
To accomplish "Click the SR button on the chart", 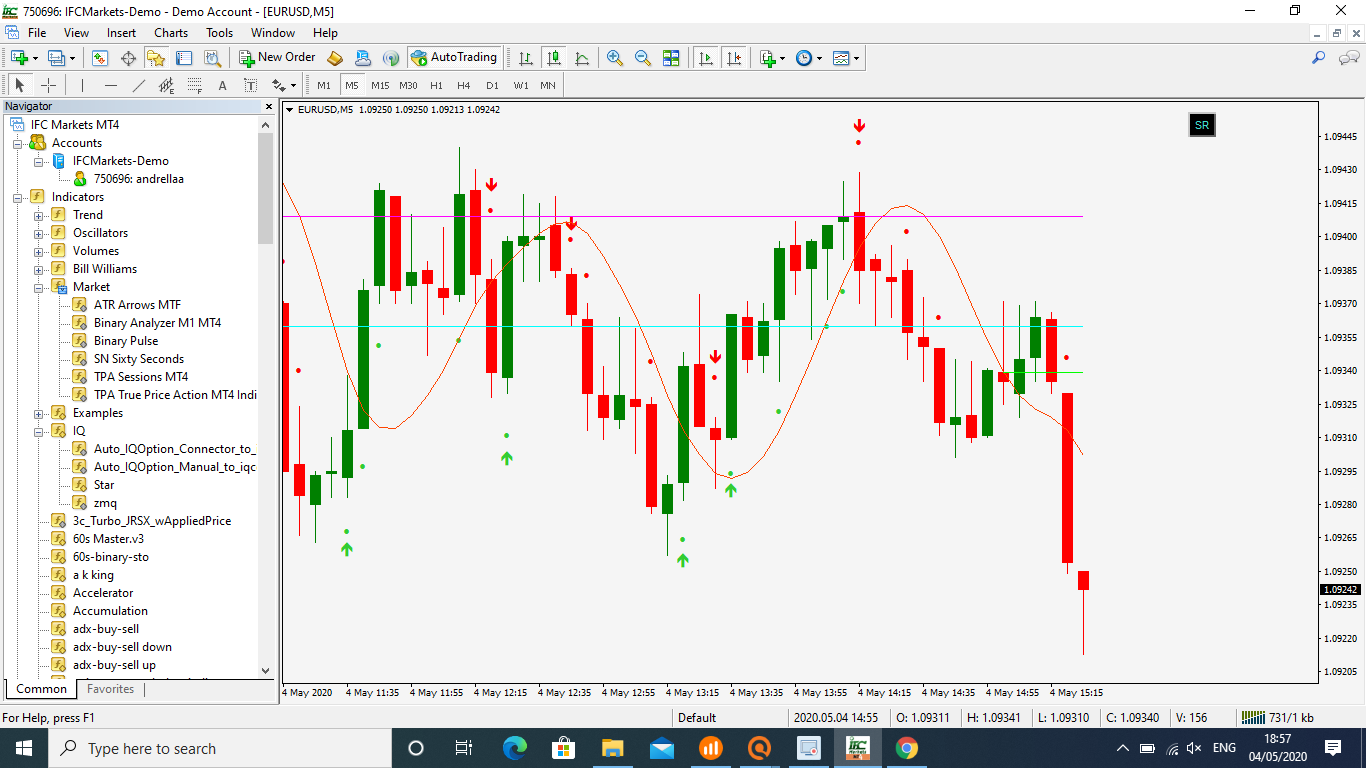I will pyautogui.click(x=1202, y=125).
